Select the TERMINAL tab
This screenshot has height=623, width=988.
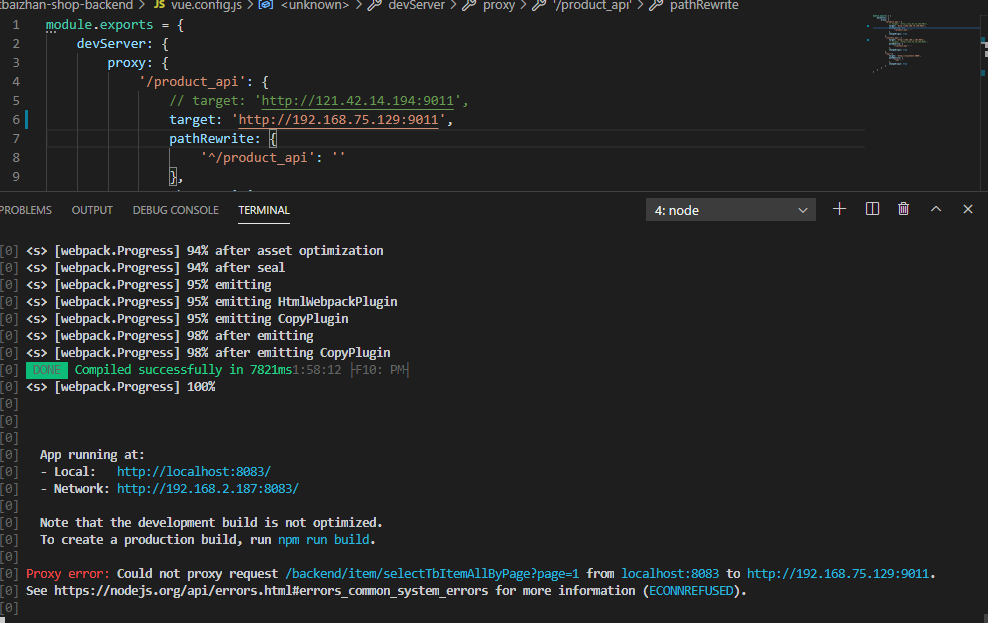click(264, 210)
